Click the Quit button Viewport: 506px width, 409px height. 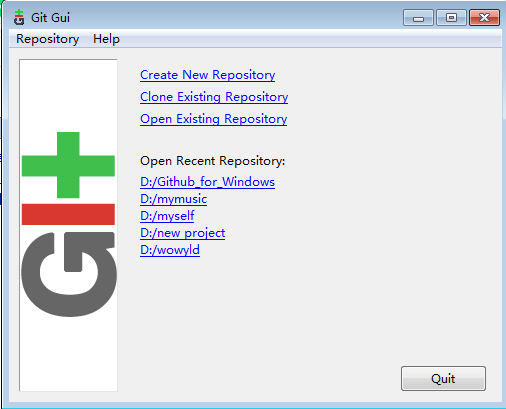click(x=443, y=379)
